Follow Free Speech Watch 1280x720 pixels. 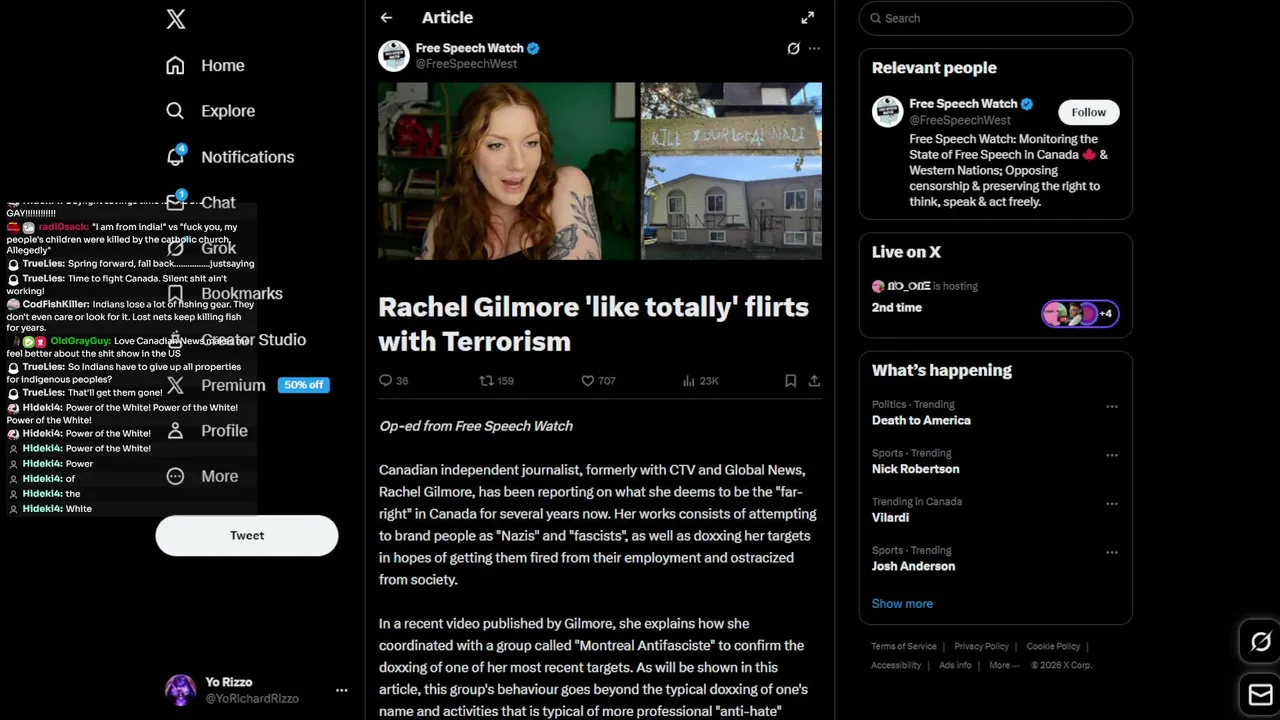tap(1089, 112)
